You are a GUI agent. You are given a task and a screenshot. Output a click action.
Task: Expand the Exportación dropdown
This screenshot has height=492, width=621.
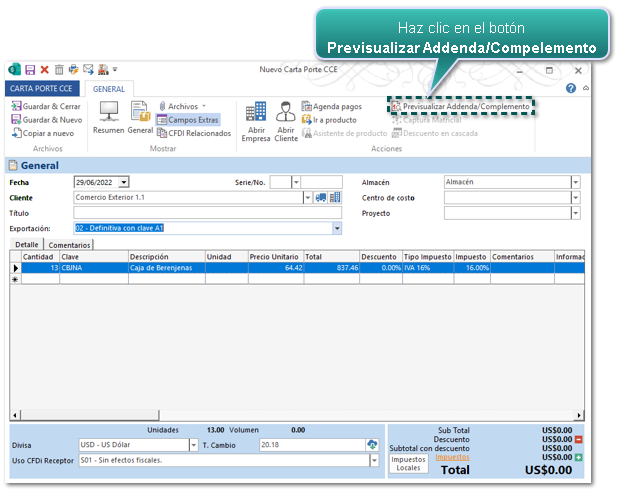(x=337, y=228)
